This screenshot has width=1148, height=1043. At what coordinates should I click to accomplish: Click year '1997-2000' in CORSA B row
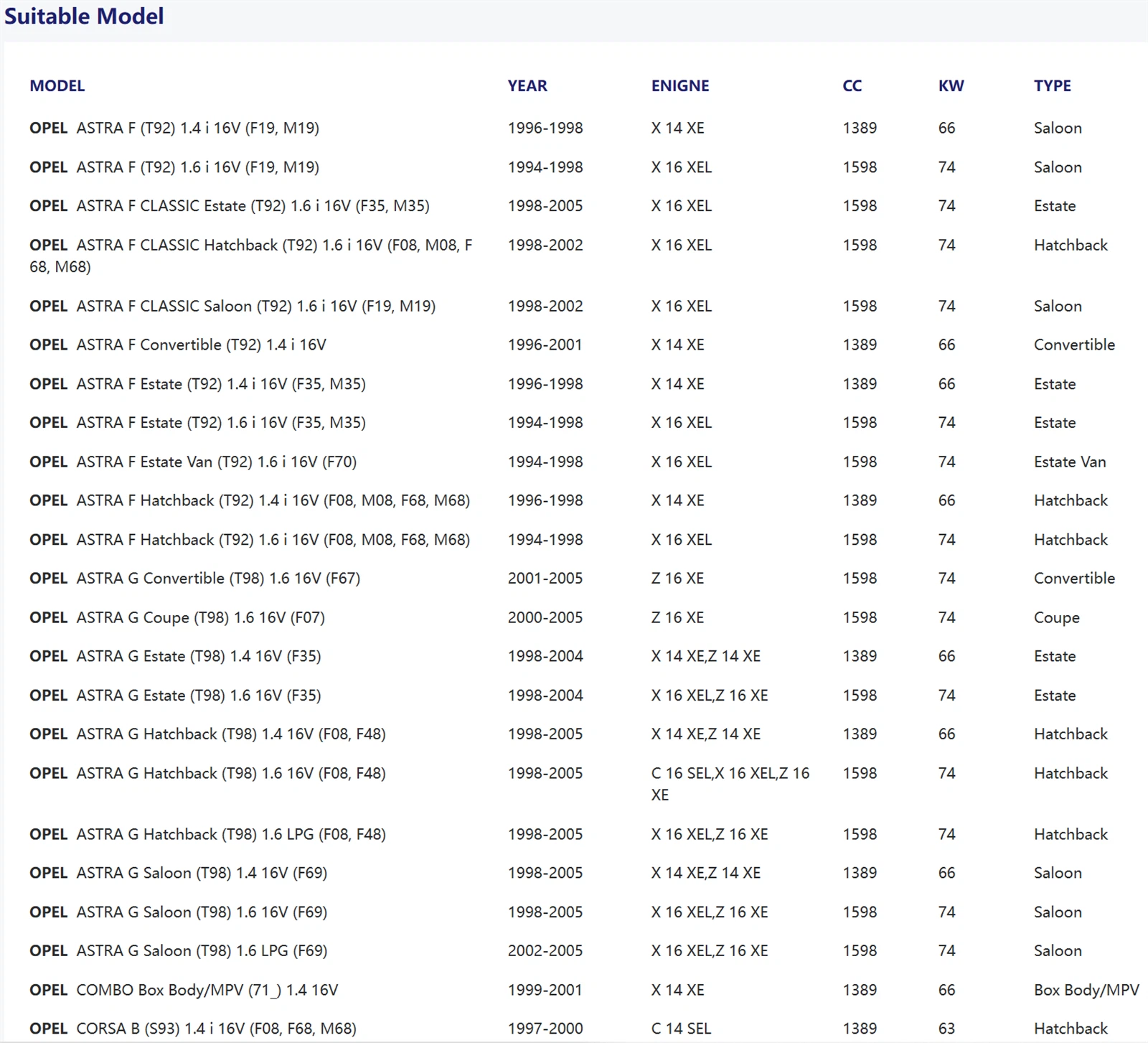545,1029
